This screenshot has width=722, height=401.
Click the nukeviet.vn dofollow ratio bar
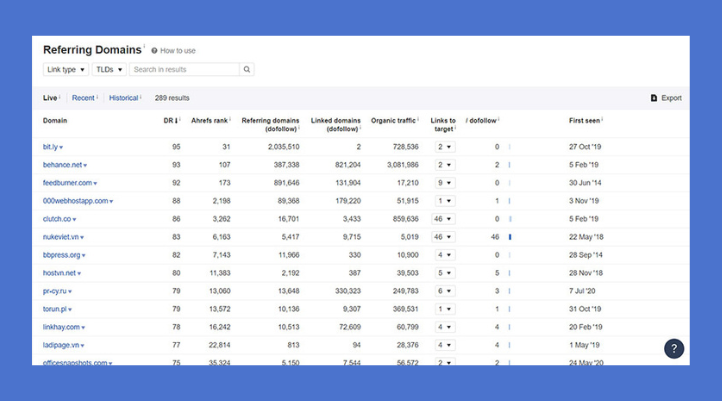[x=510, y=237]
